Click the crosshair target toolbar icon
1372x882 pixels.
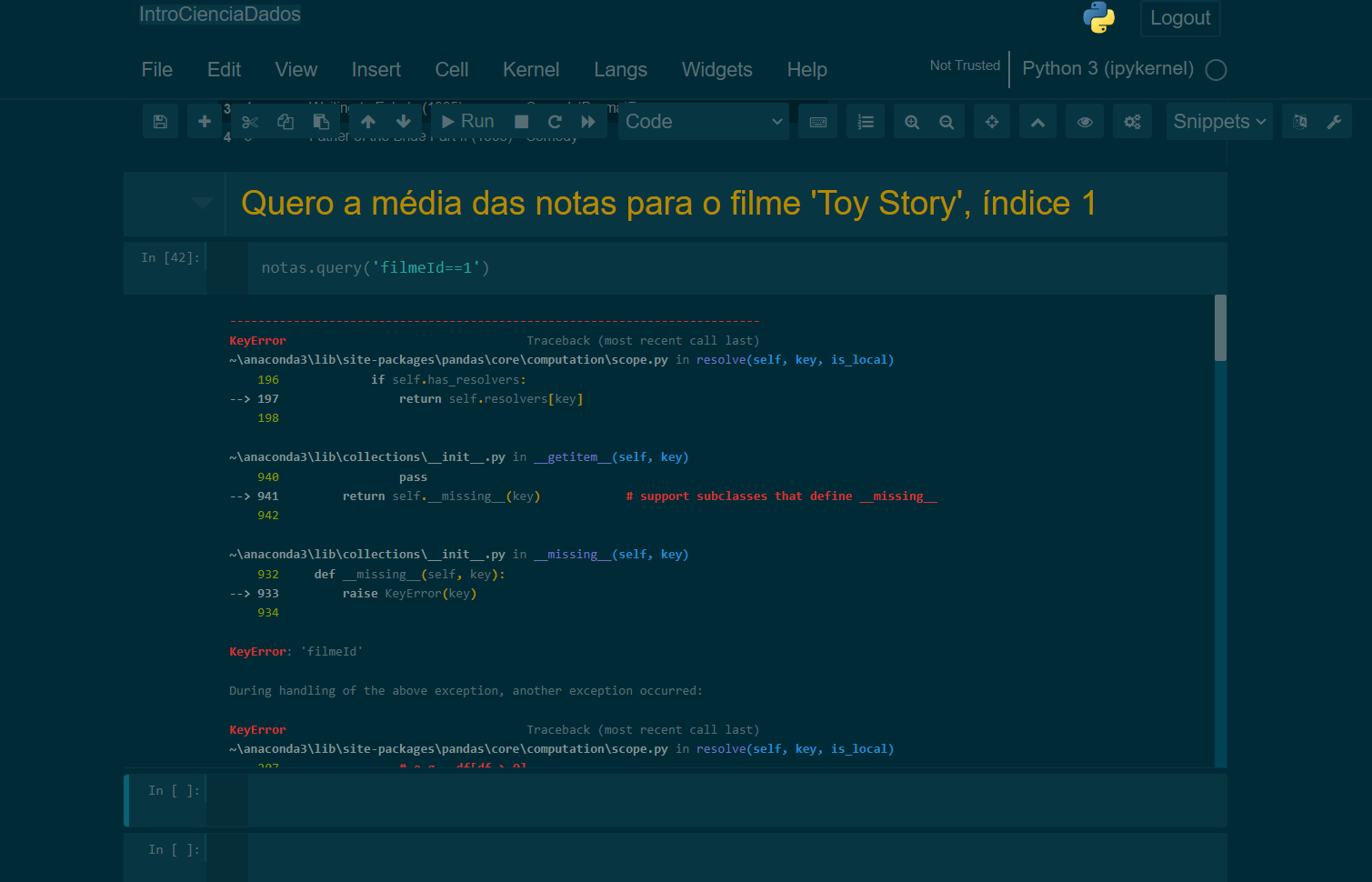coord(992,122)
